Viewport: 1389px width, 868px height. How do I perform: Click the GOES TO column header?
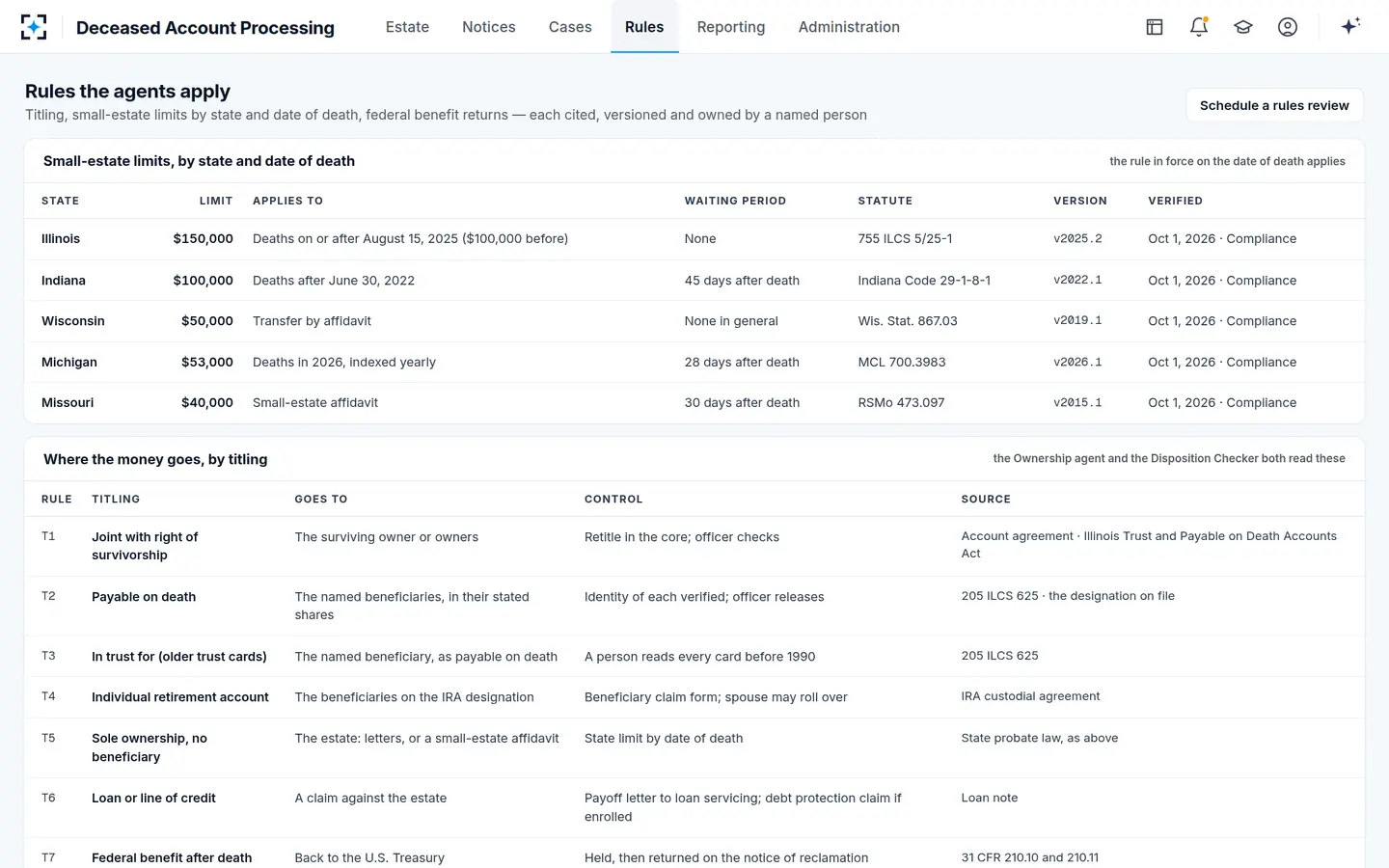coord(321,500)
